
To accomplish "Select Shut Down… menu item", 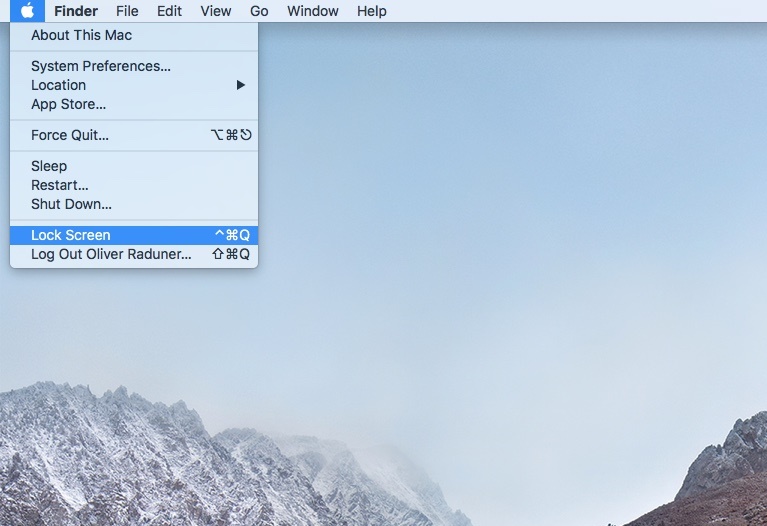I will point(134,204).
